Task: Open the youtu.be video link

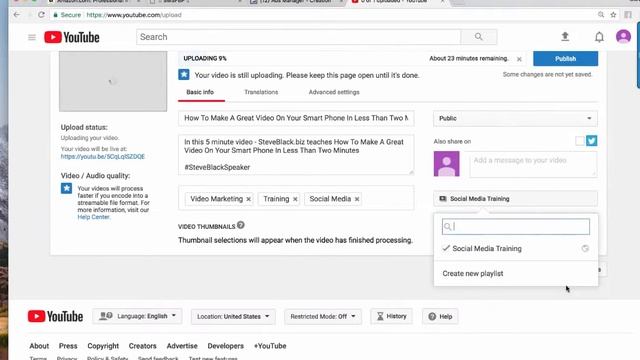Action: pos(103,157)
